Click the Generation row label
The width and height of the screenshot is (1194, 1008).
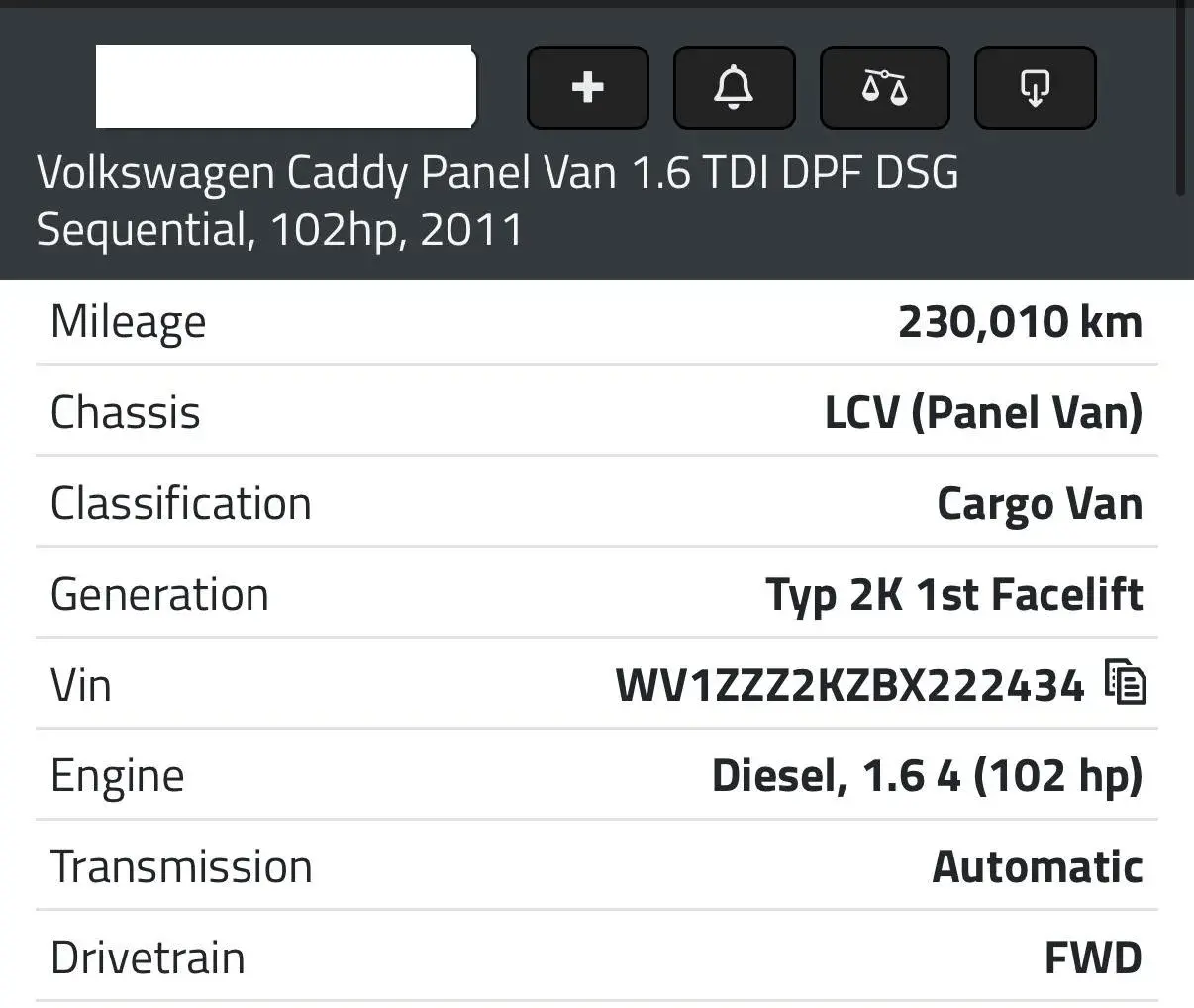point(159,595)
